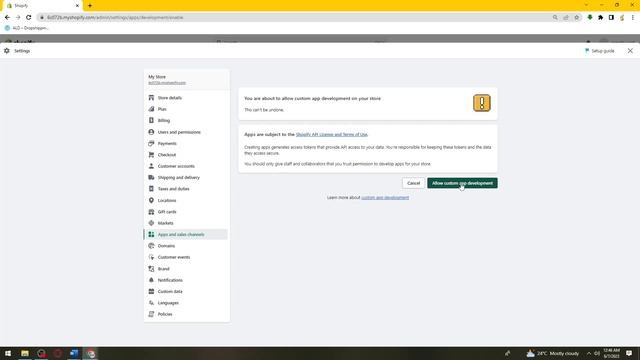This screenshot has width=640, height=360.
Task: Open the custom app development help link
Action: [385, 198]
